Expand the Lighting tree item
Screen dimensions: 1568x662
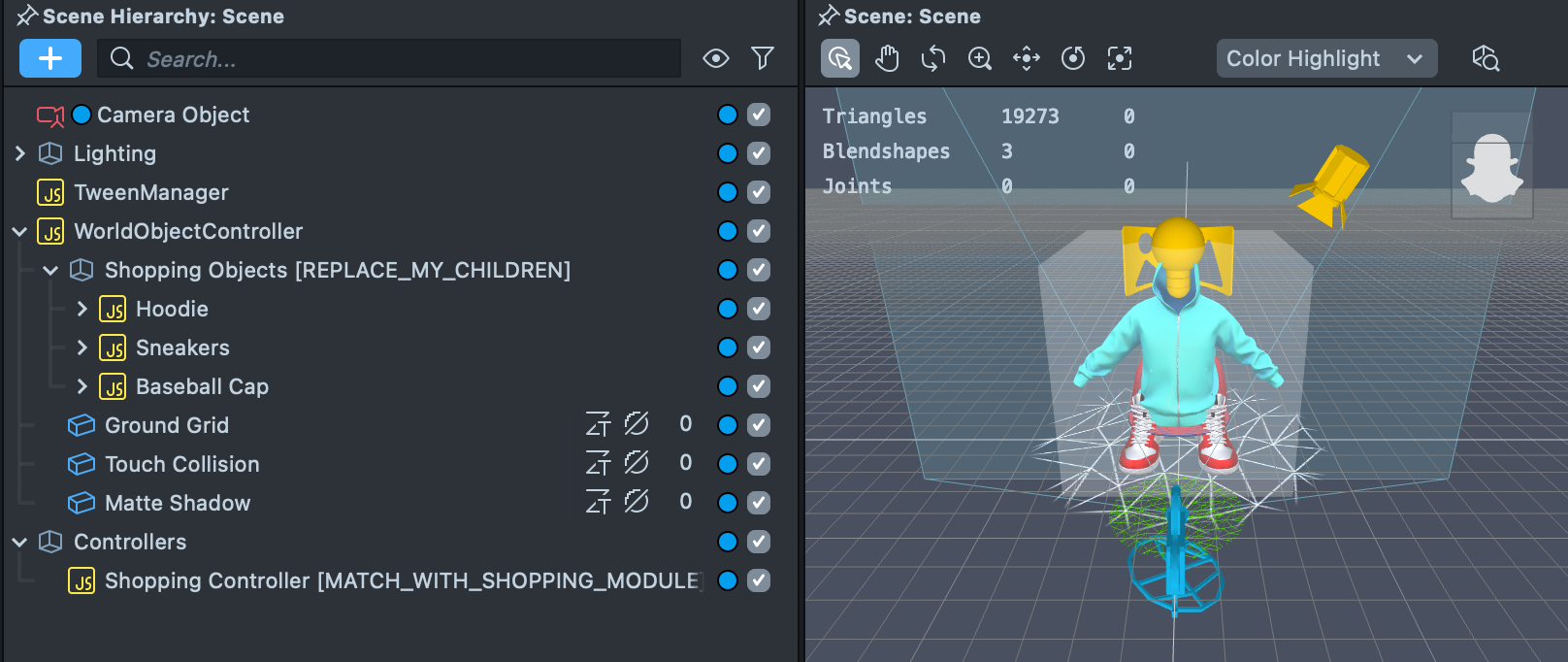tap(20, 153)
